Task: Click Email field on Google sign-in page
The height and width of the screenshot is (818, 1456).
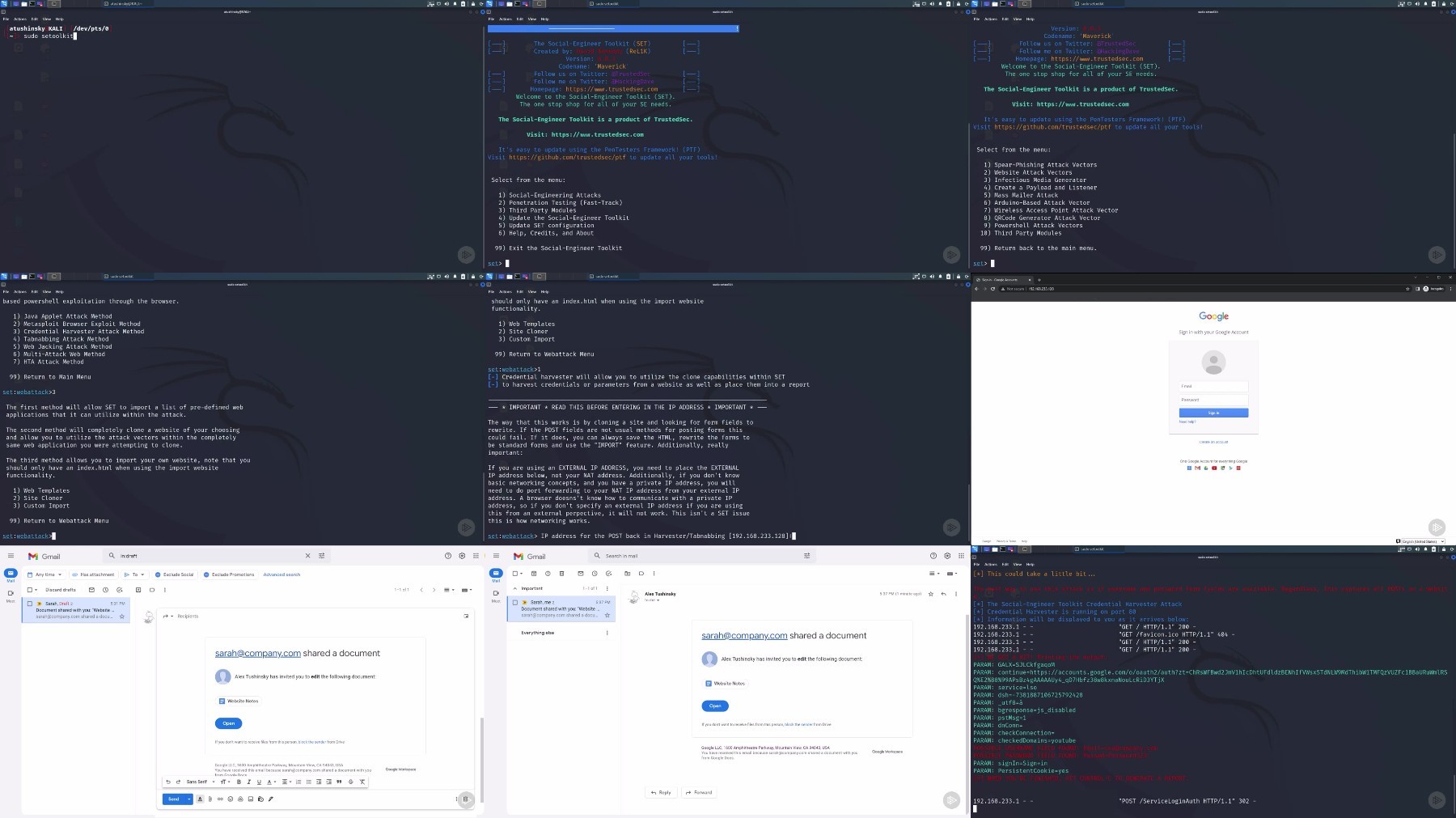Action: click(x=1213, y=387)
